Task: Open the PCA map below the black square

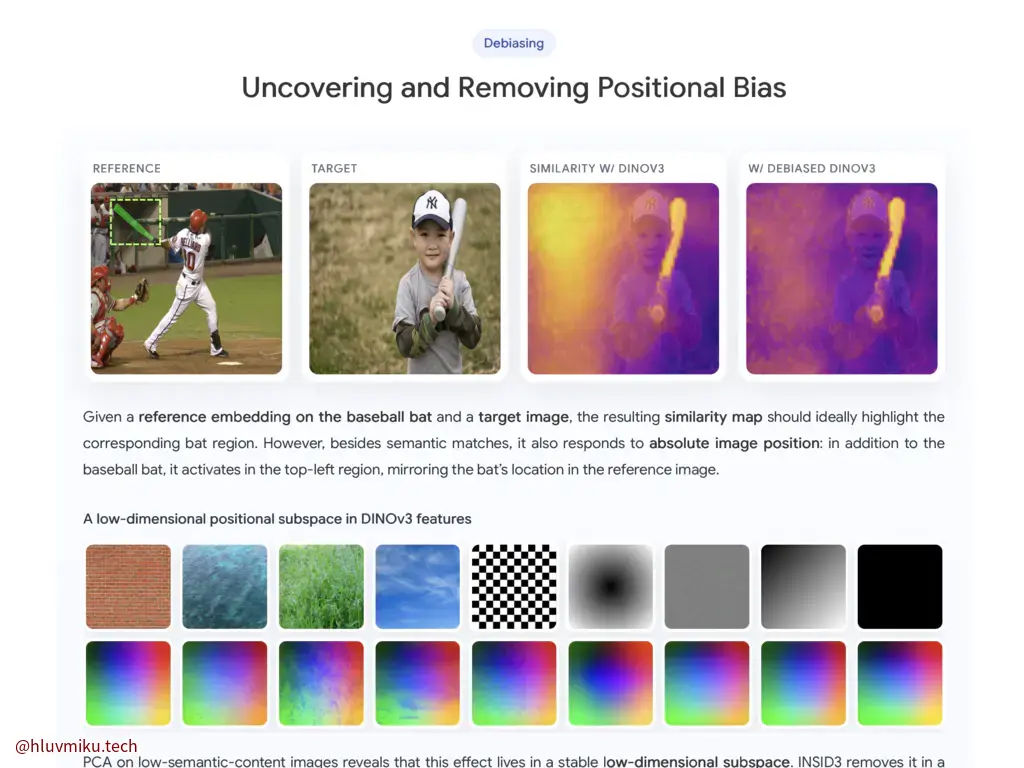Action: (x=900, y=683)
